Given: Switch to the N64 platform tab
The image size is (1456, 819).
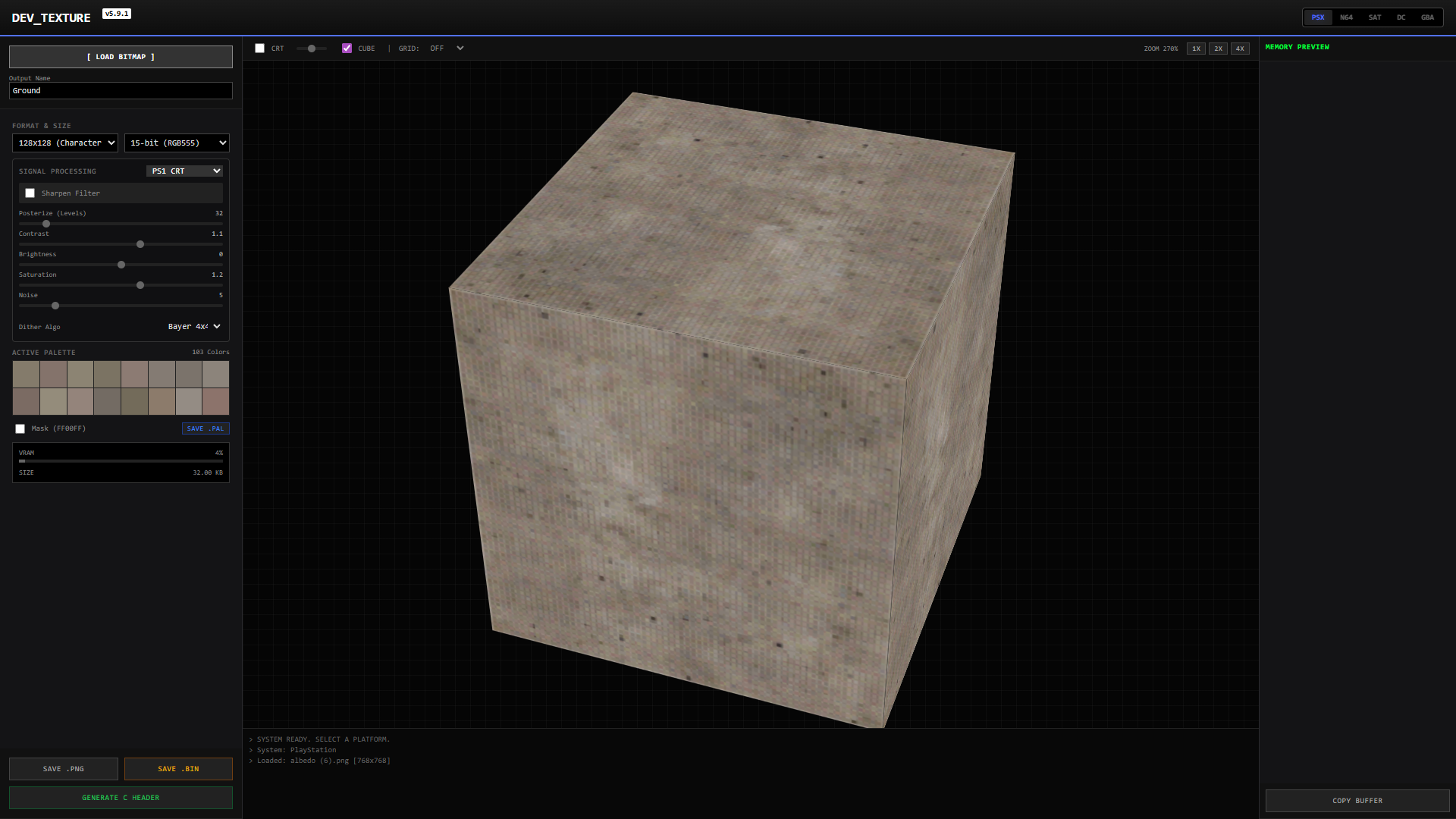Looking at the screenshot, I should pyautogui.click(x=1346, y=17).
